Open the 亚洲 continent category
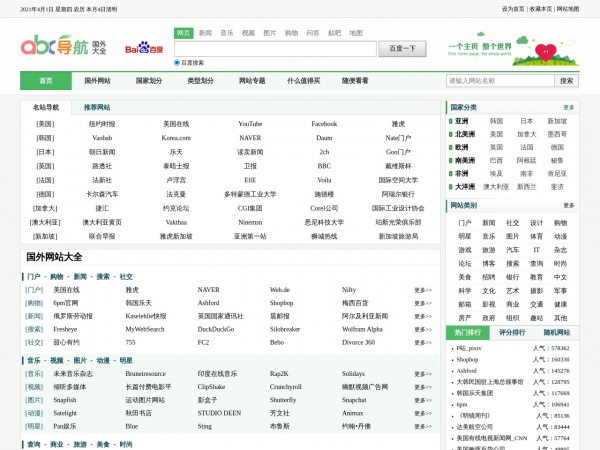This screenshot has height=450, width=600. (x=461, y=121)
